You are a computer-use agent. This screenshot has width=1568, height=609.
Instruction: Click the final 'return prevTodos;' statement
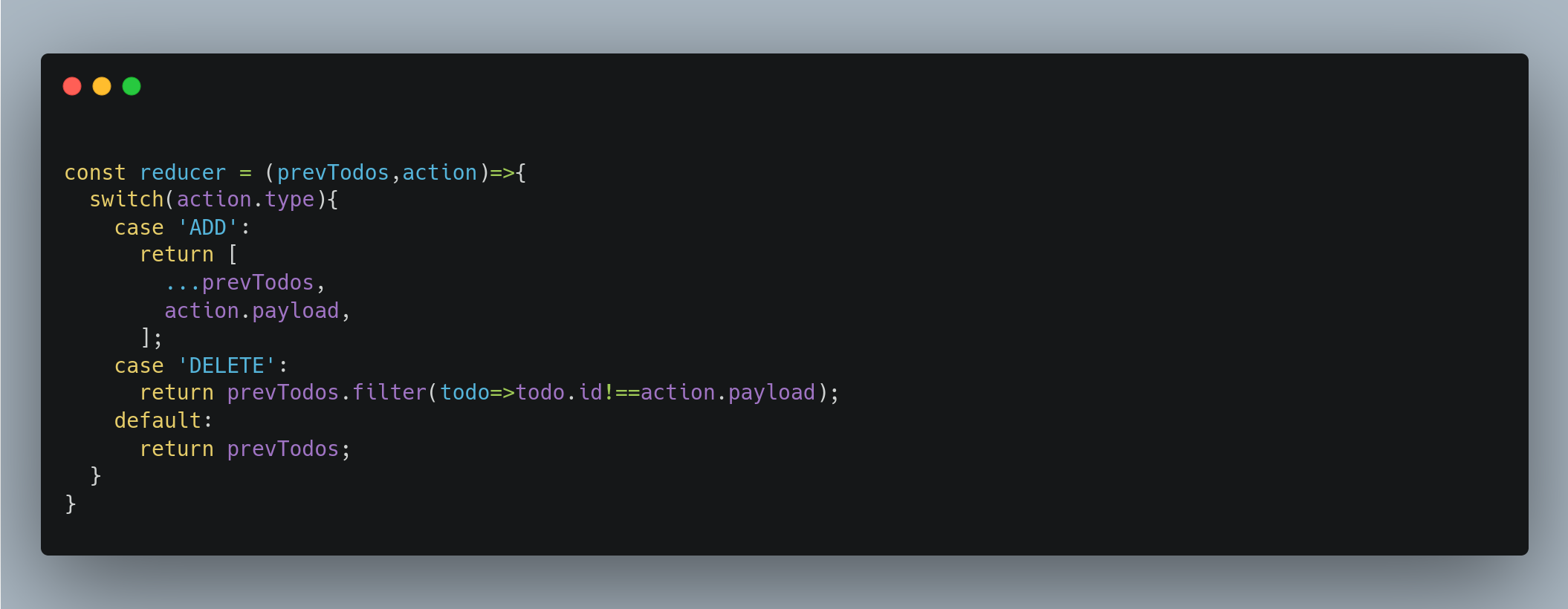(x=245, y=449)
